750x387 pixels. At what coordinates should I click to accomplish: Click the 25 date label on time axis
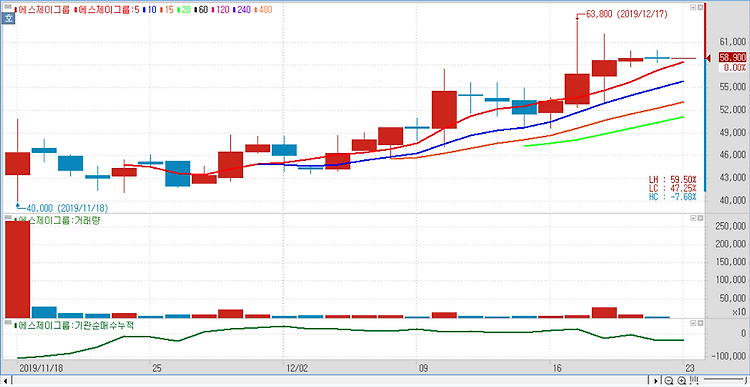(x=157, y=369)
